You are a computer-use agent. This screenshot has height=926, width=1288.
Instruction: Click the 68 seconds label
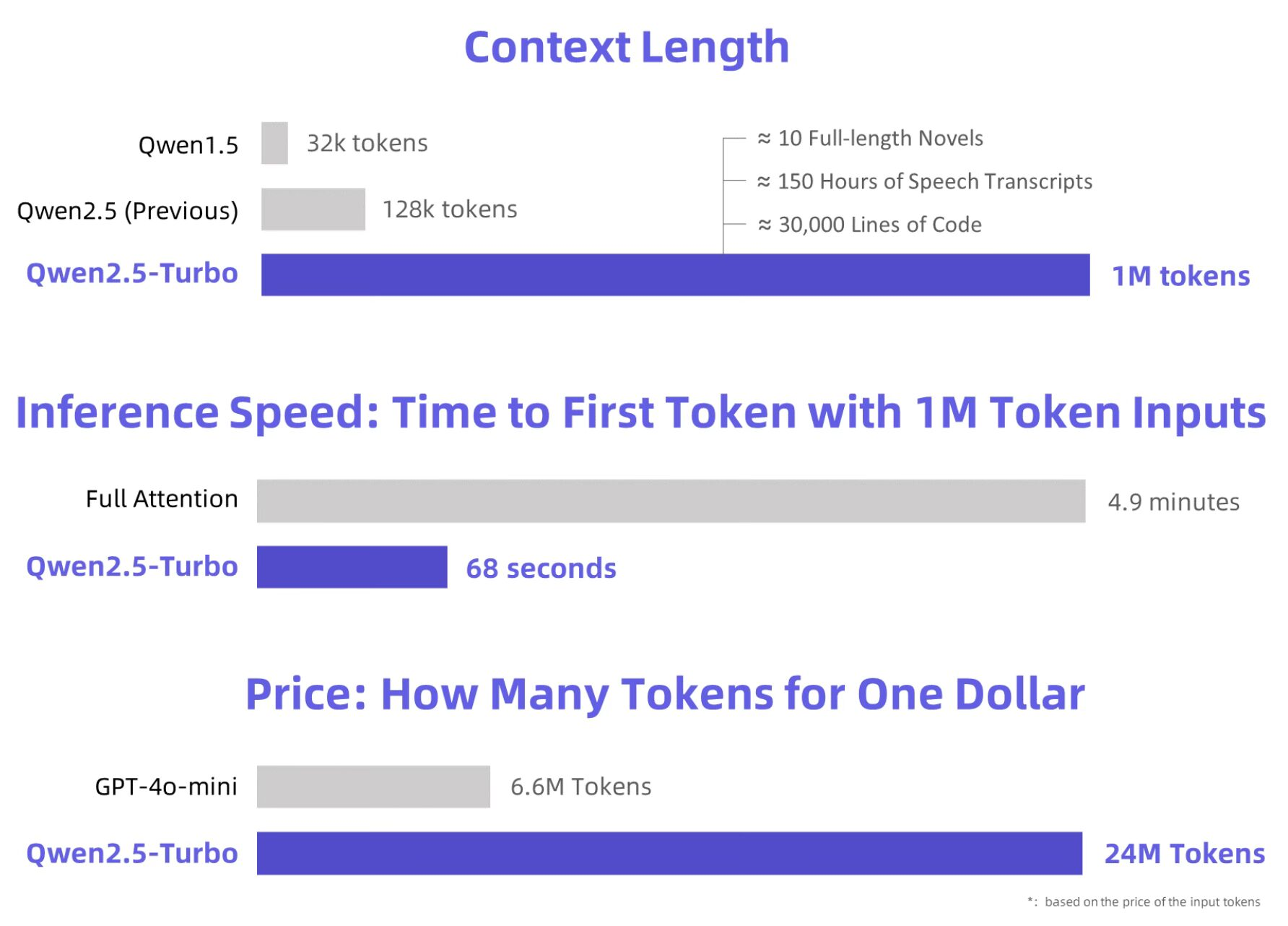pos(541,568)
